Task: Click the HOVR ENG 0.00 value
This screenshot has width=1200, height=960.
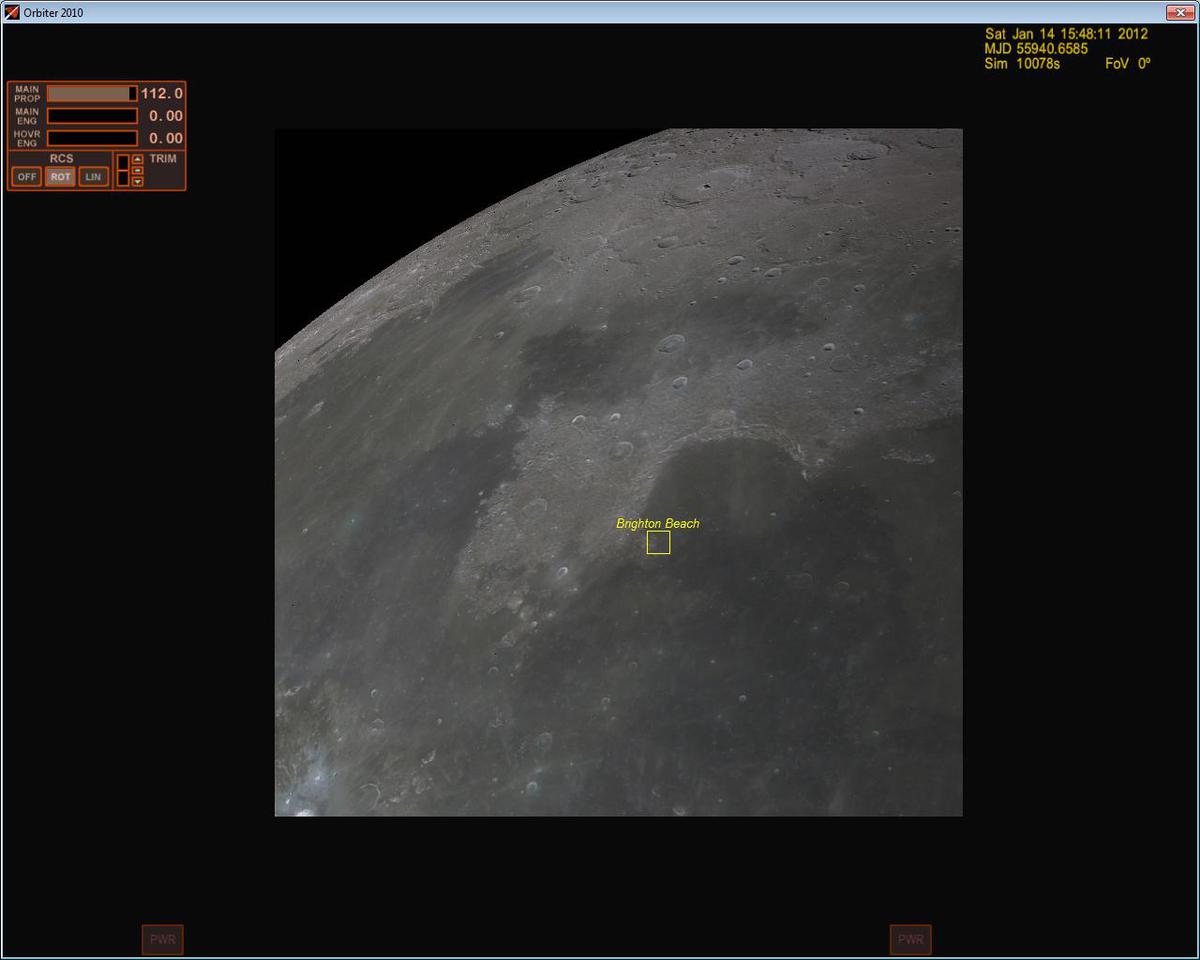Action: [x=166, y=138]
